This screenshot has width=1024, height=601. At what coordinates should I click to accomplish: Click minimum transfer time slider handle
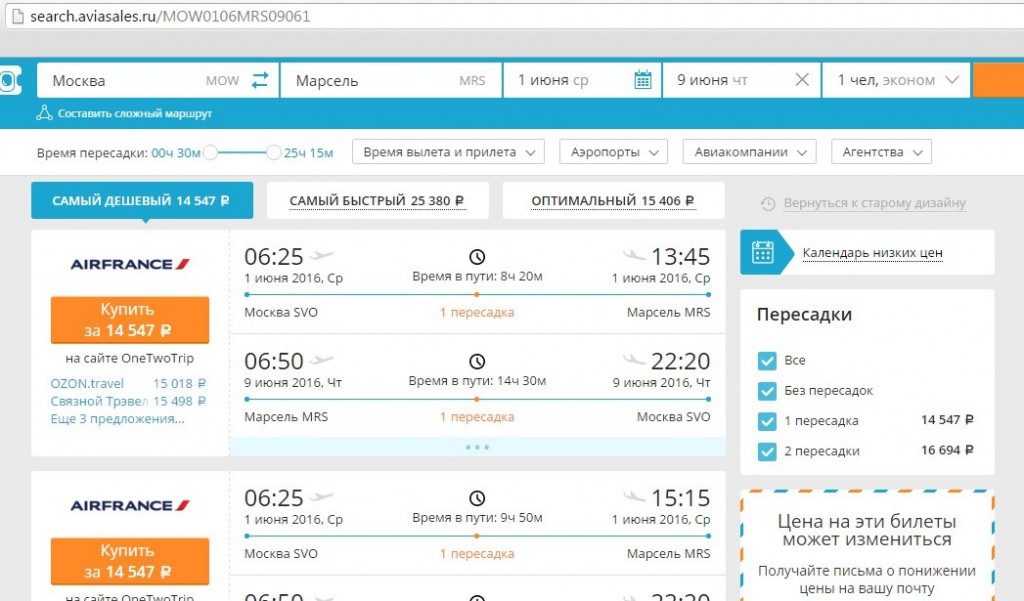(x=210, y=152)
